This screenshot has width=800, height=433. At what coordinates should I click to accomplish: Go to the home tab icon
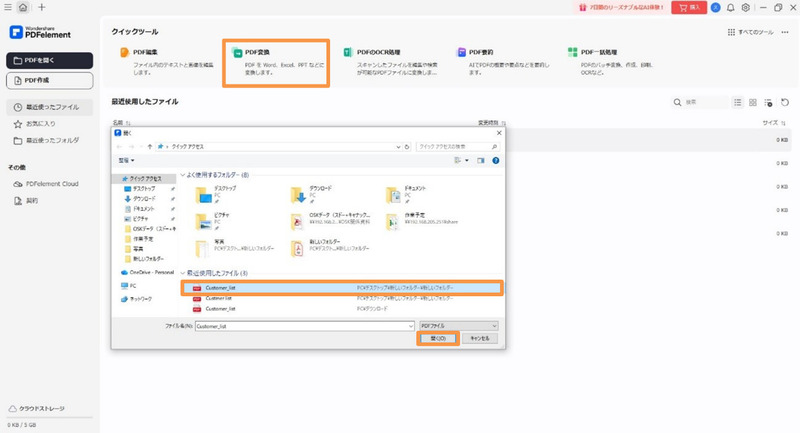(23, 7)
